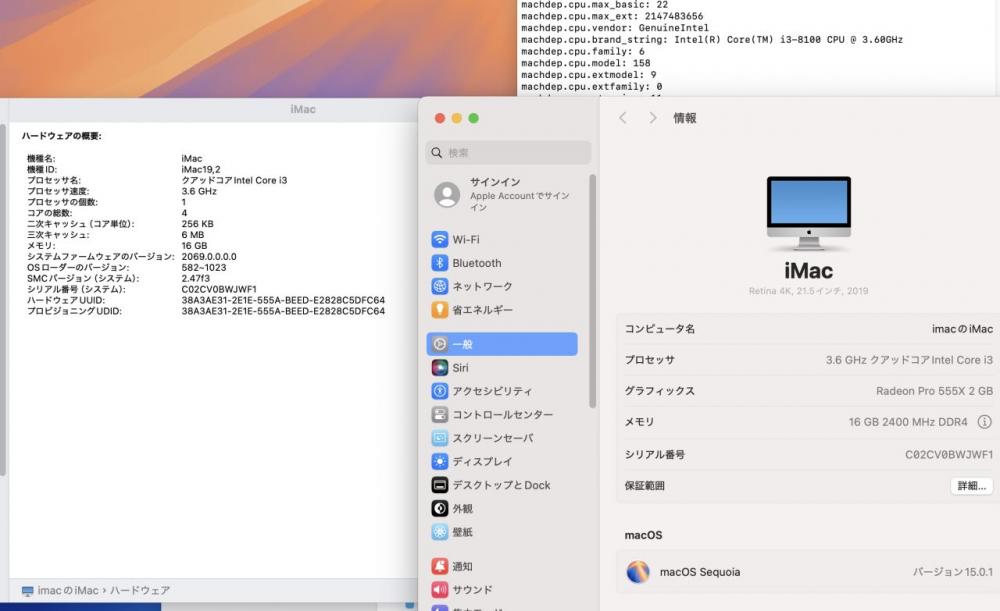Click サインイン Apple Account sign-in
Viewport: 1000px width, 611px height.
pyautogui.click(x=505, y=194)
